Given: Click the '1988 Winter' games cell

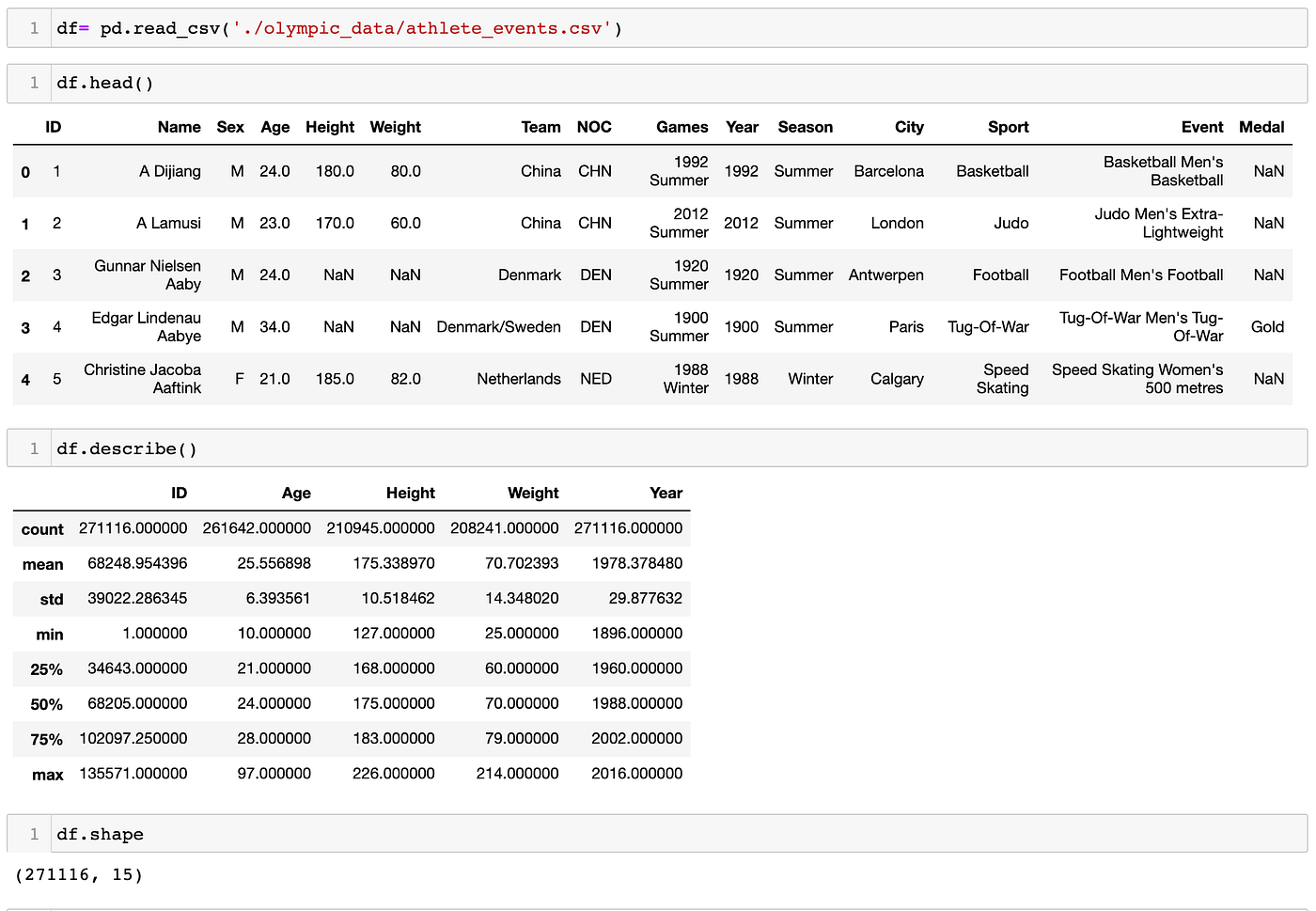Looking at the screenshot, I should click(685, 378).
